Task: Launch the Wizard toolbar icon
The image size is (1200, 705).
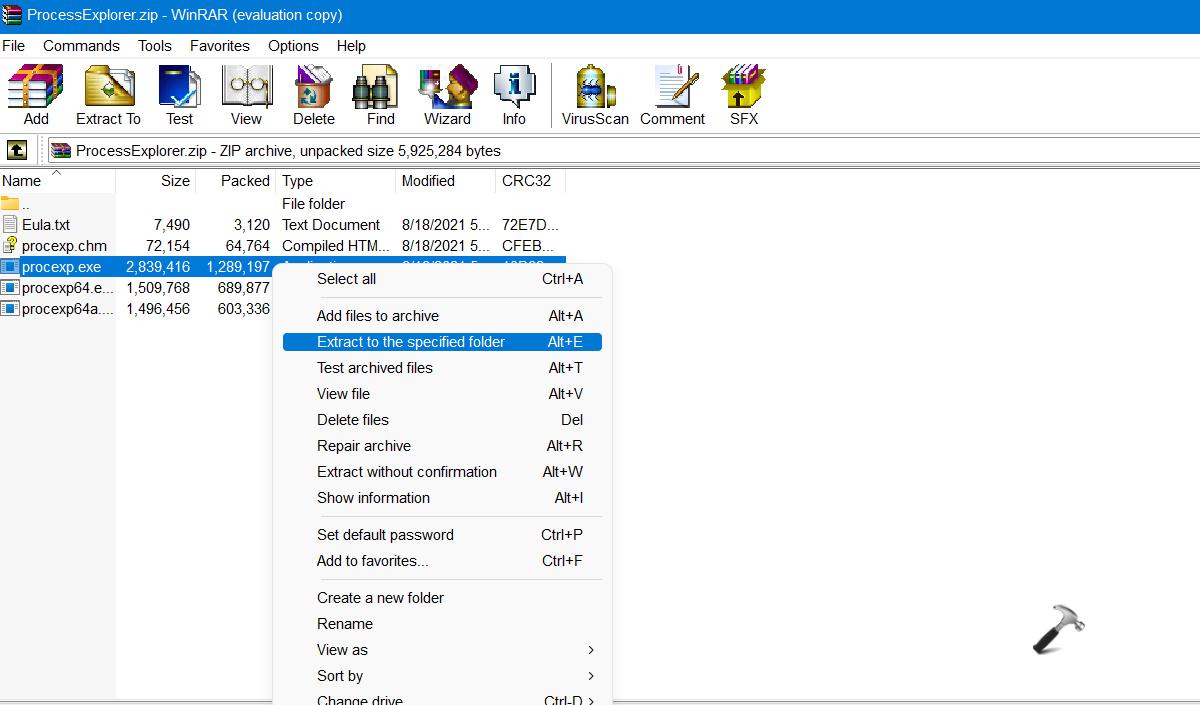Action: coord(447,95)
